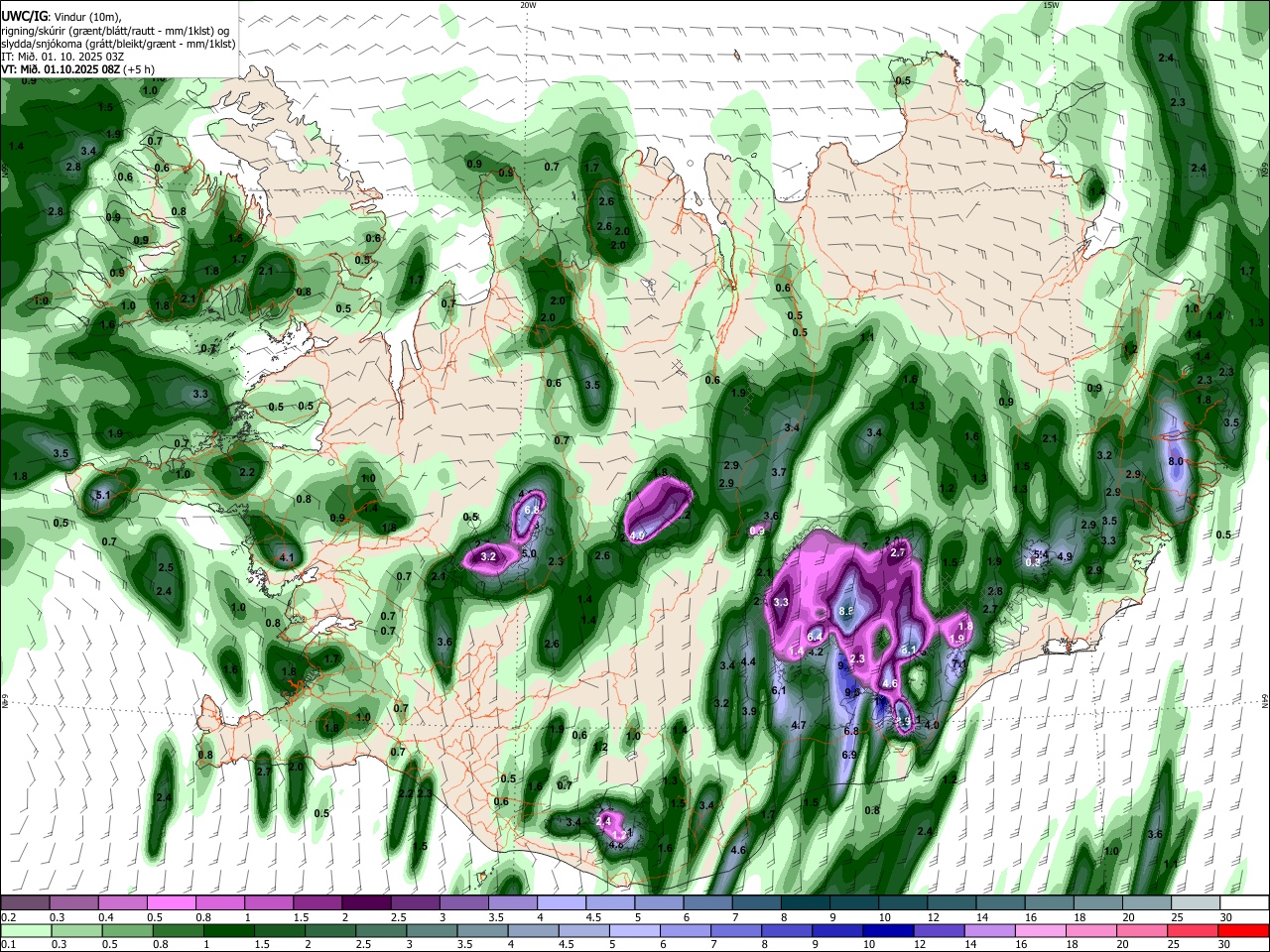Click the 'rigning/skúrir' legend description line
Image resolution: width=1270 pixels, height=952 pixels.
(116, 31)
